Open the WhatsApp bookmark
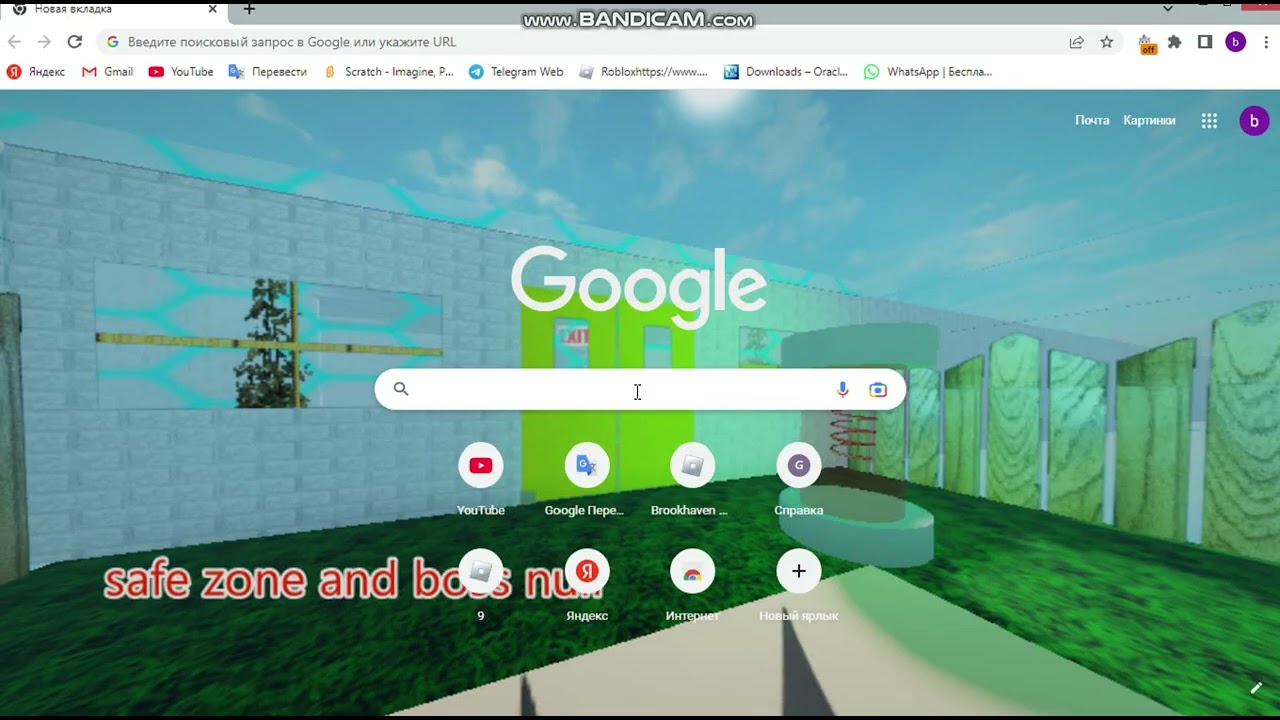Screen dimensions: 1280x720 tap(928, 72)
